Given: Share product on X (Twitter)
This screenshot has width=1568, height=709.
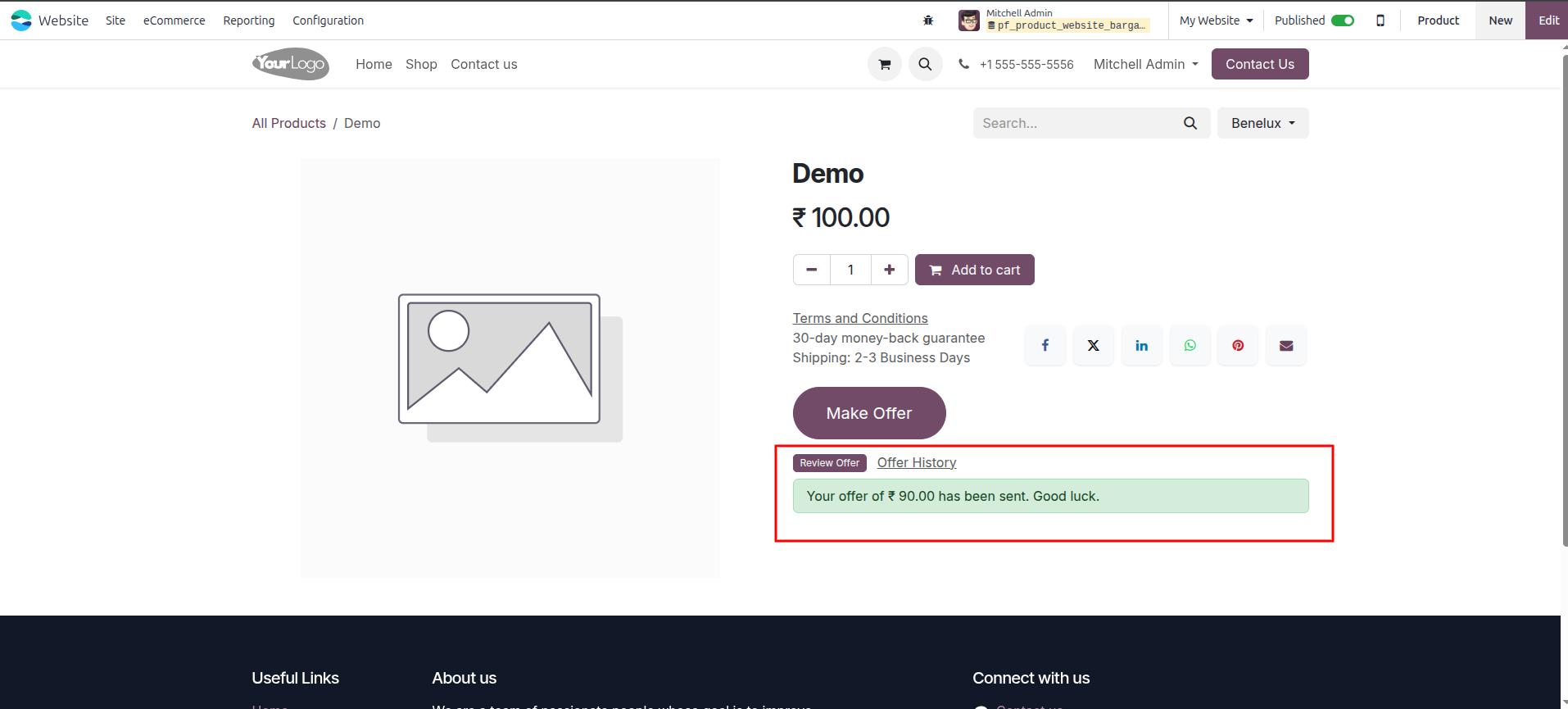Looking at the screenshot, I should (x=1093, y=345).
